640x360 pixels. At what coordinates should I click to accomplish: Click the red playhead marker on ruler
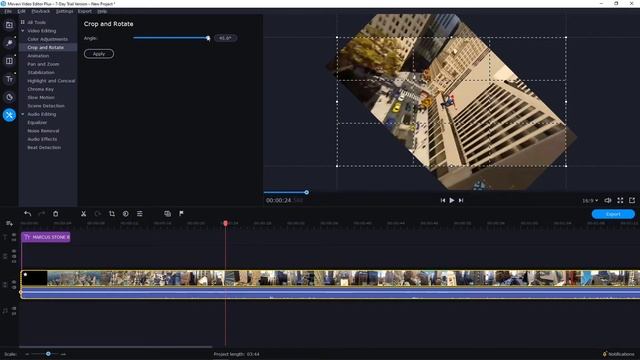(225, 223)
